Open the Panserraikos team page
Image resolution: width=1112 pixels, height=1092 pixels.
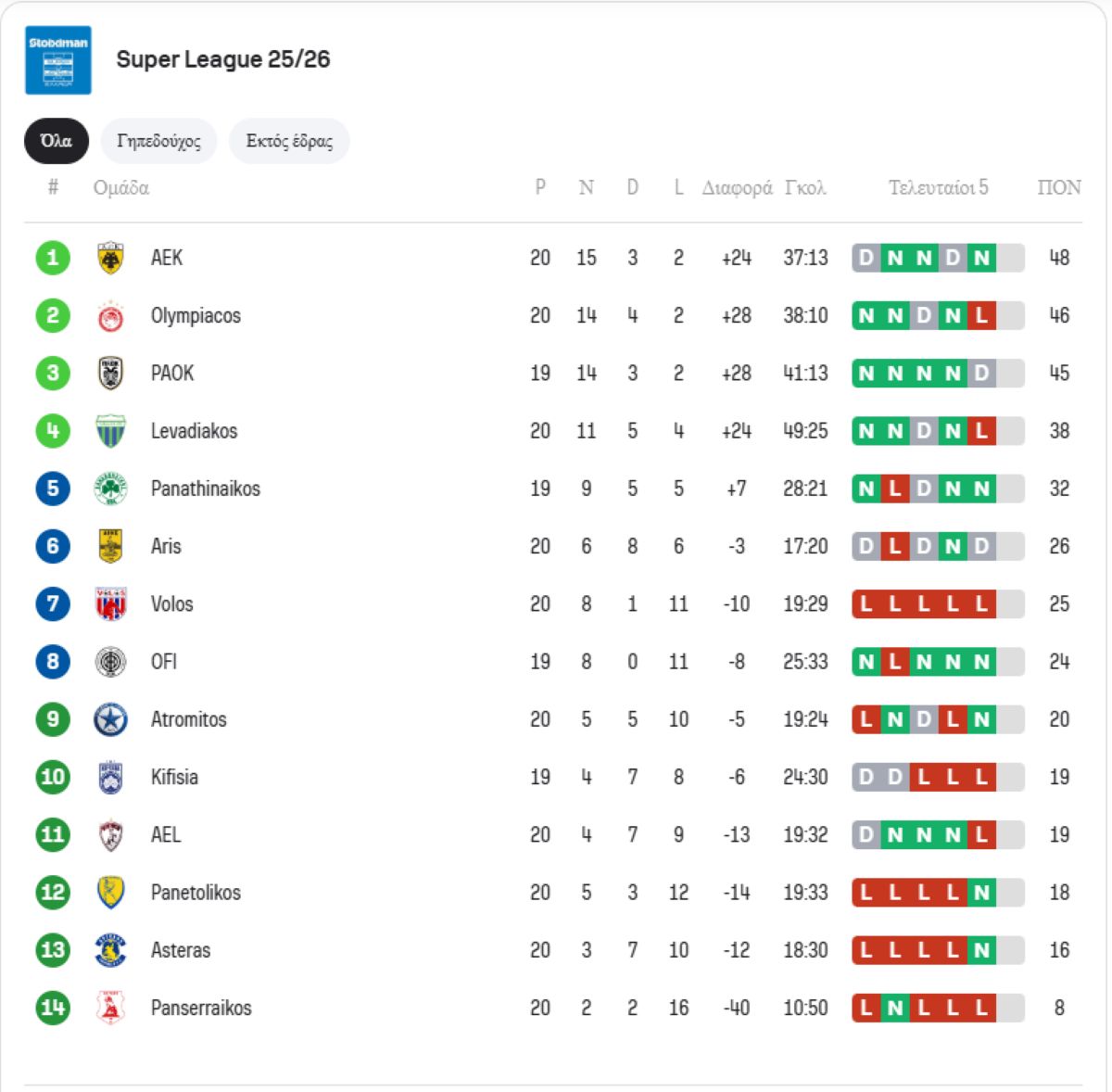[x=201, y=1008]
